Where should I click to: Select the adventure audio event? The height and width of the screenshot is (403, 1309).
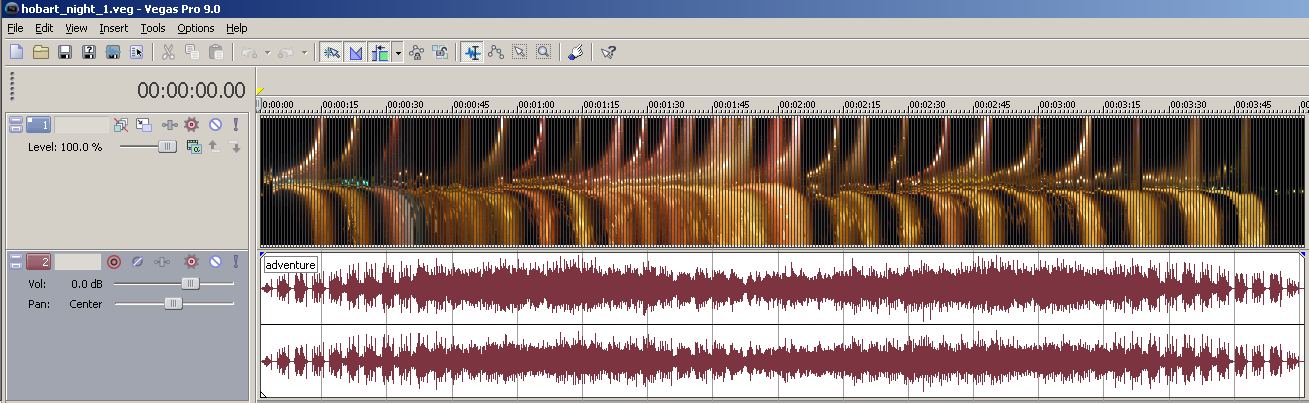point(783,325)
